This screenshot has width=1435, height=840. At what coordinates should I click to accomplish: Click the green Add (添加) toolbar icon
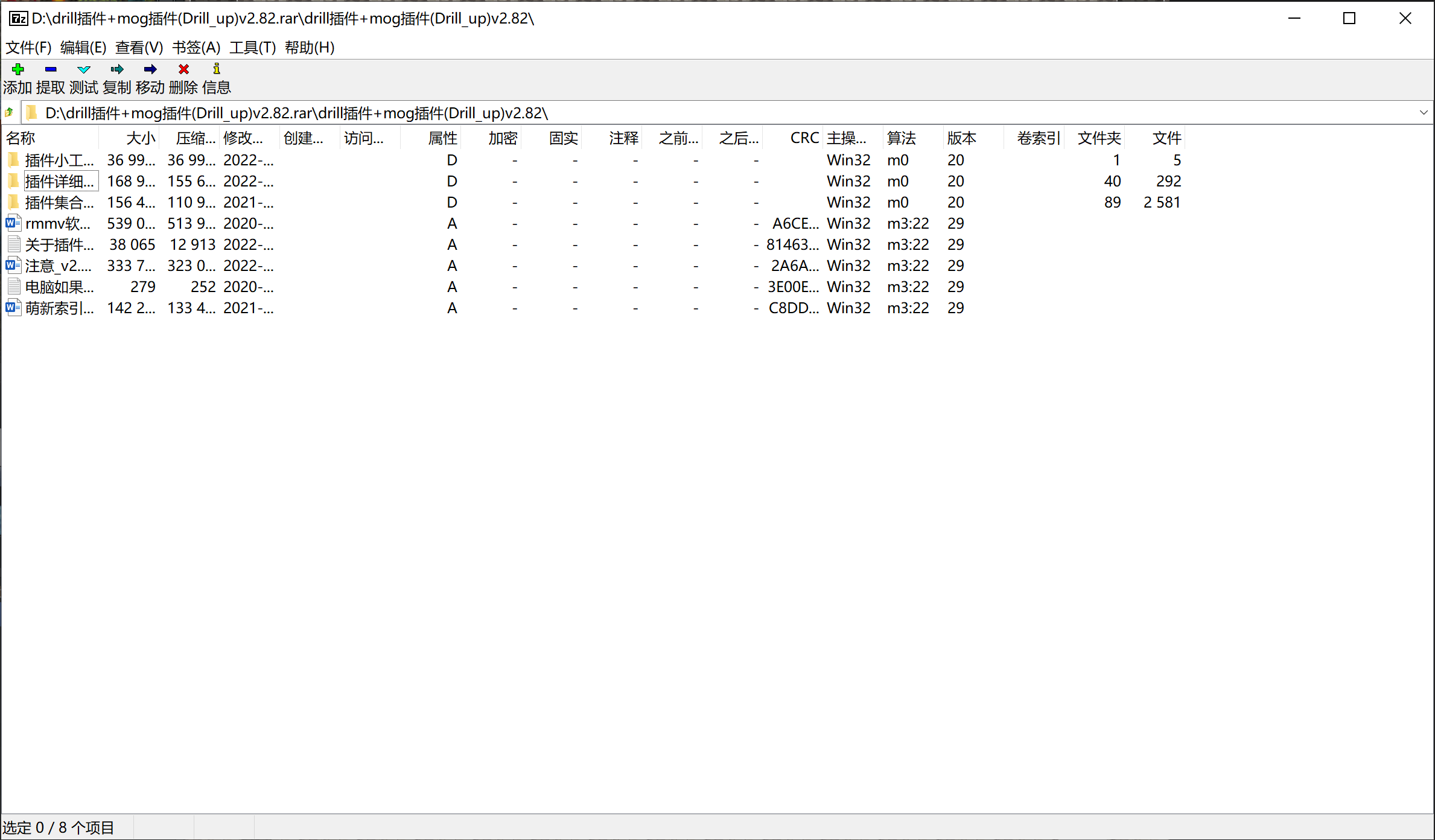click(x=17, y=69)
